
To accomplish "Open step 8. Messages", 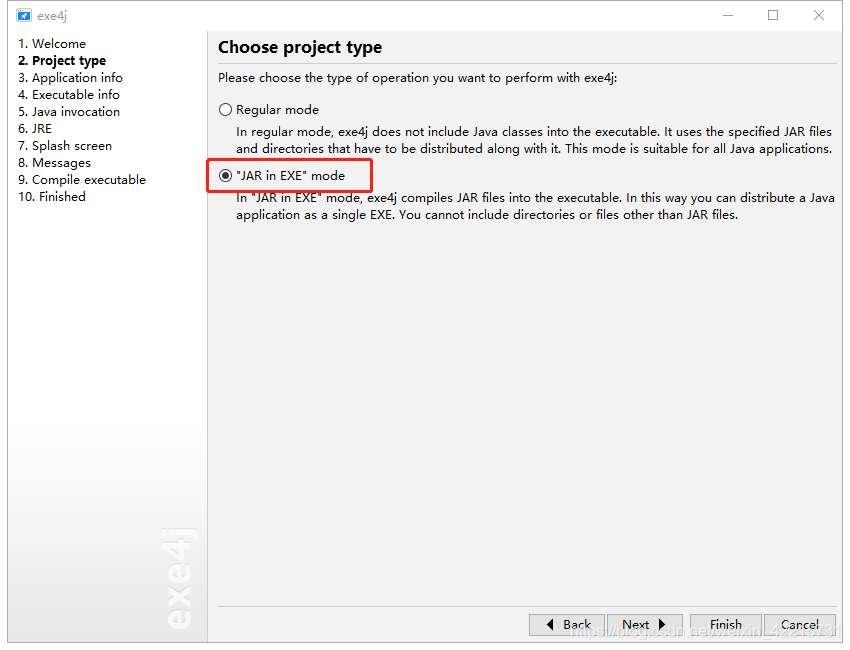I will tap(54, 163).
